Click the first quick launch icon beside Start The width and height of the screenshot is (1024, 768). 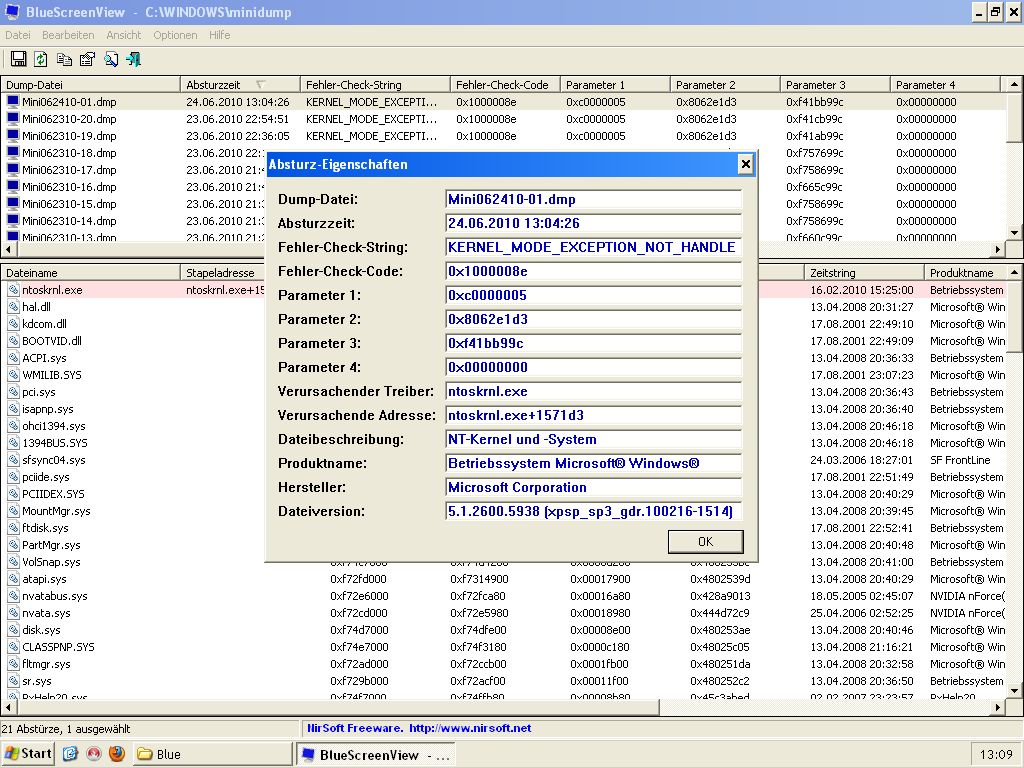pos(70,754)
